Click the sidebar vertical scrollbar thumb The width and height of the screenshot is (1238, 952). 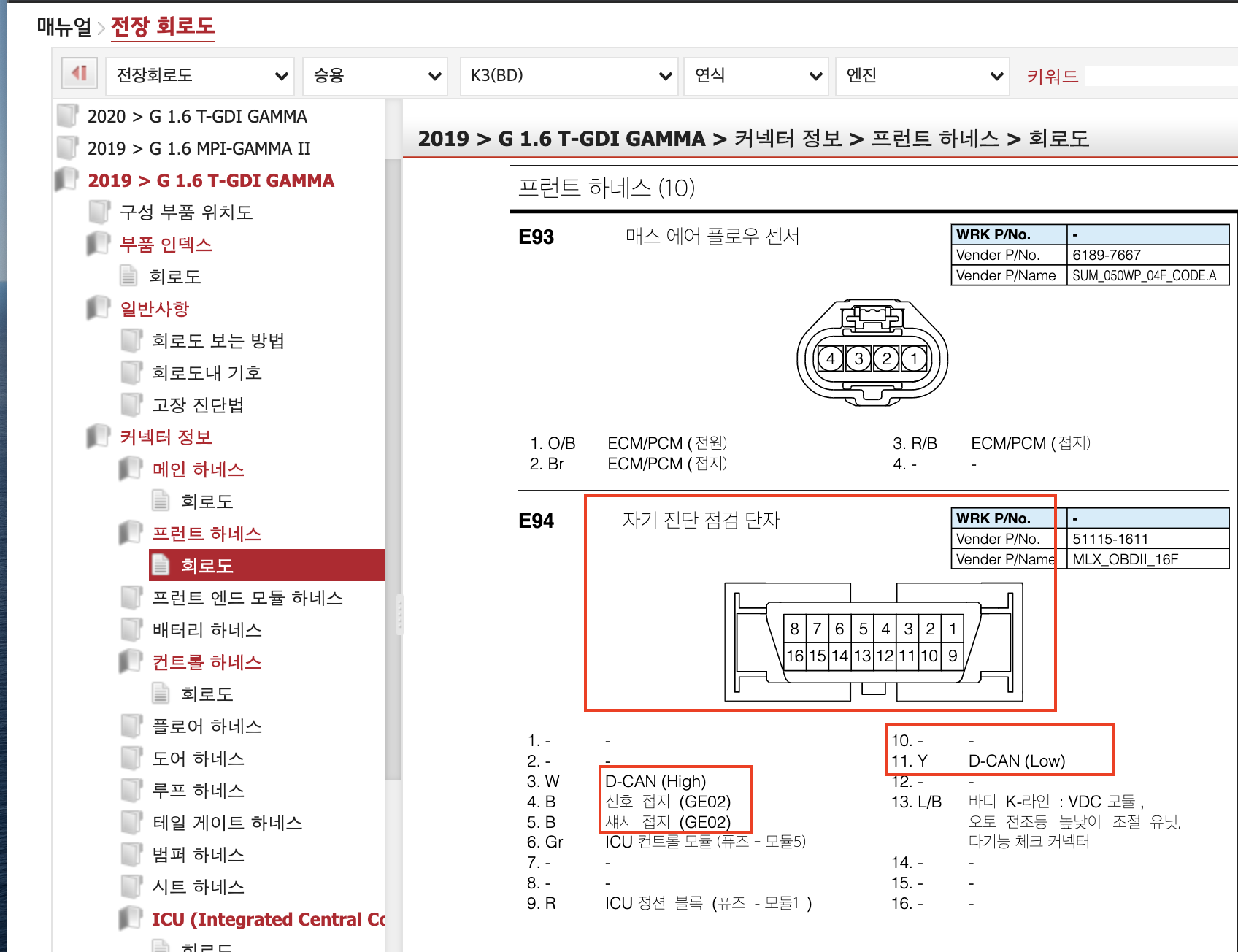(x=393, y=469)
